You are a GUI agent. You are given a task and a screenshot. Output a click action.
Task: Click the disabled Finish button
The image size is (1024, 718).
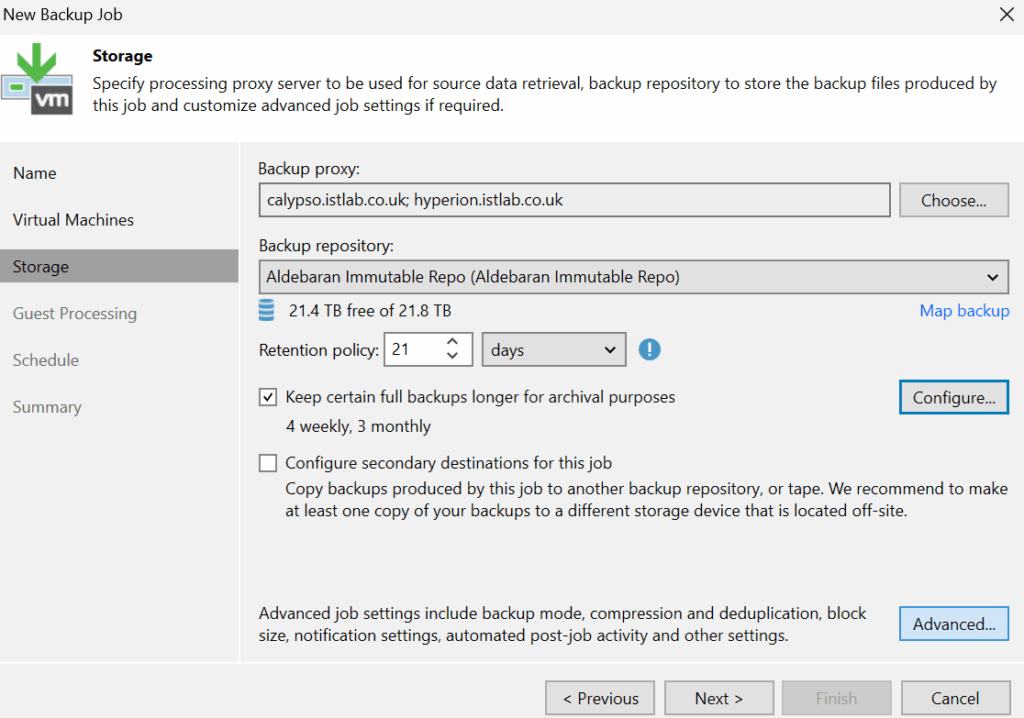tap(837, 698)
